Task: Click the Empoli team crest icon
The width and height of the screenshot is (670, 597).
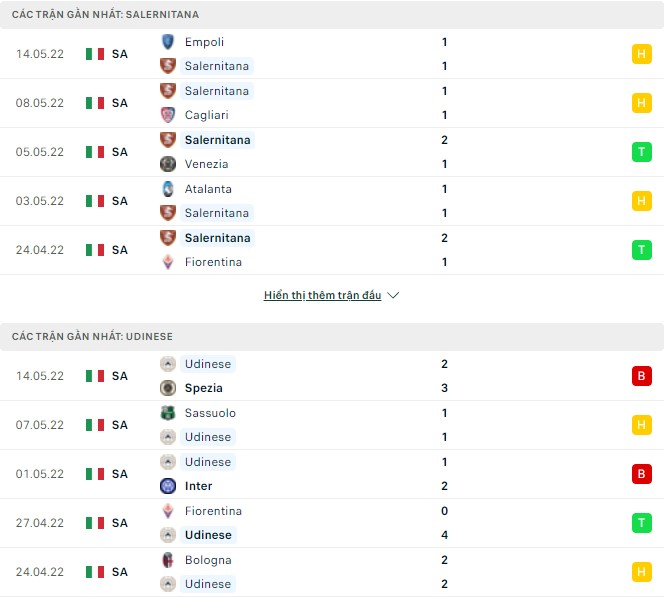Action: [x=168, y=42]
